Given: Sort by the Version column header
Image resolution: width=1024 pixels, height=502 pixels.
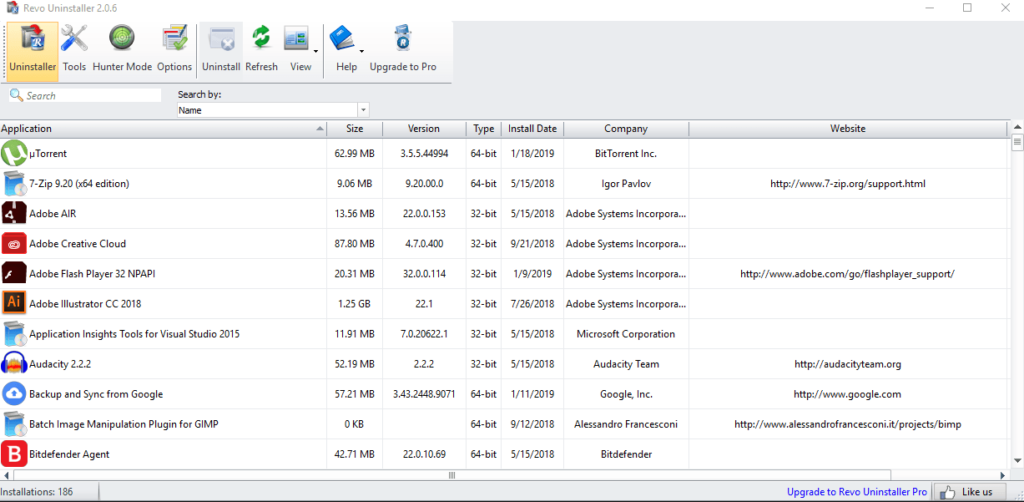Looking at the screenshot, I should point(424,129).
